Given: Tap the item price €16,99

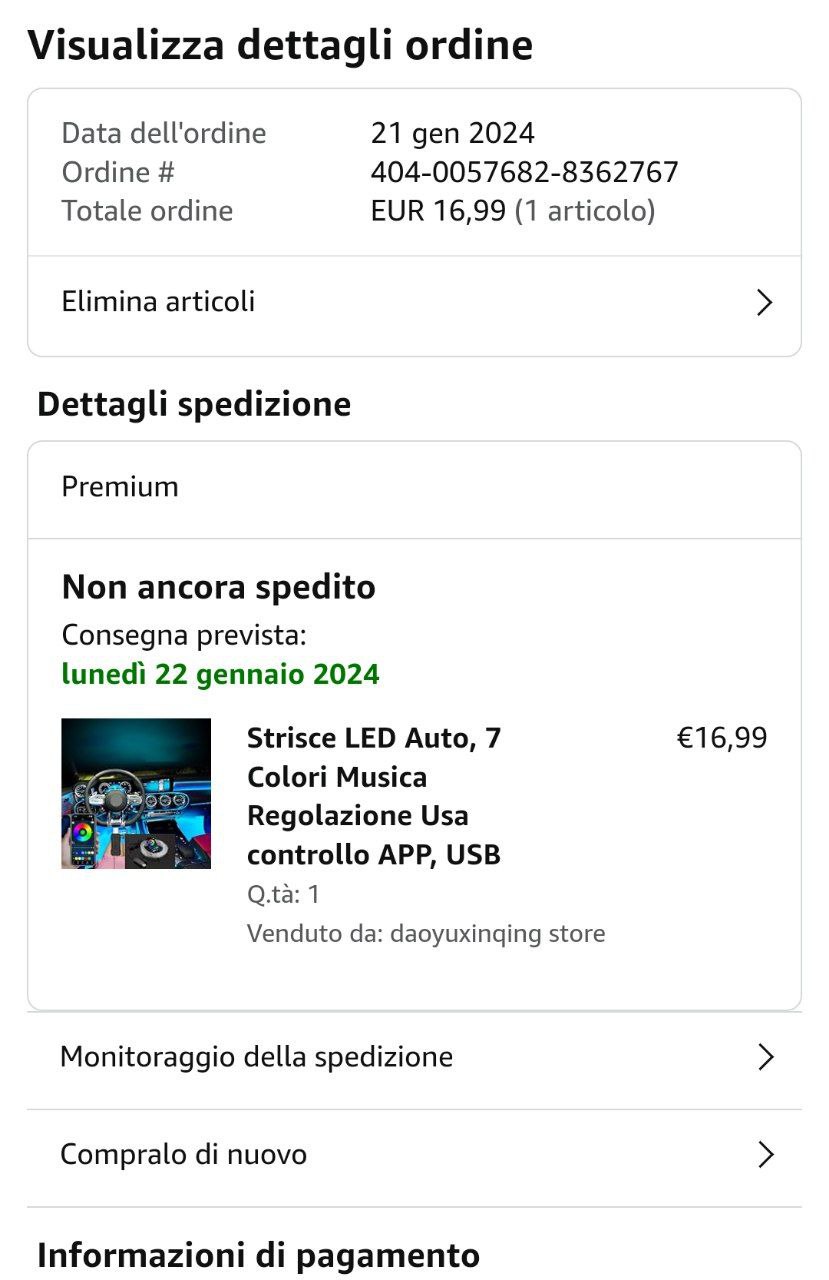Looking at the screenshot, I should (722, 738).
